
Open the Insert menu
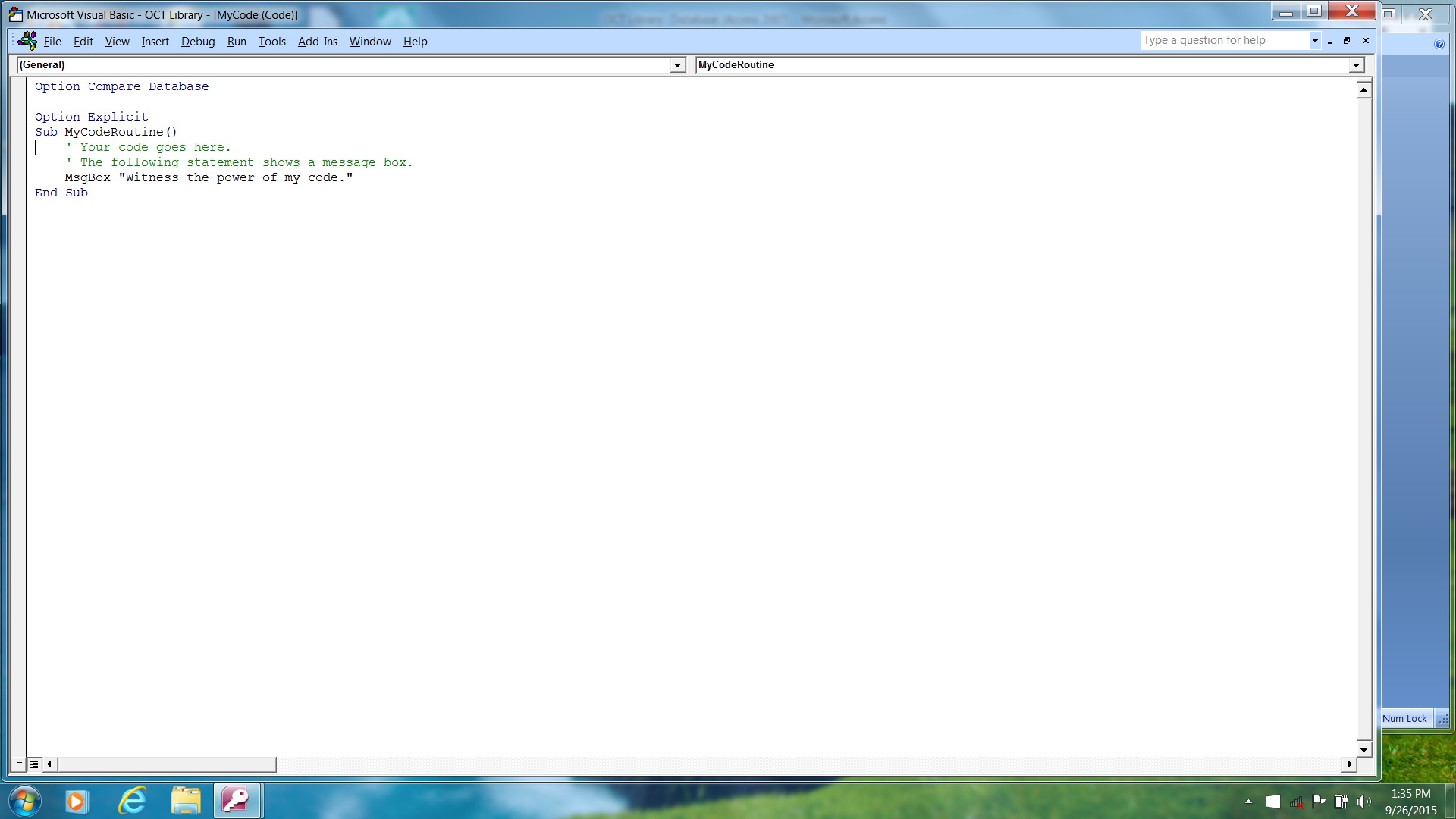(155, 41)
